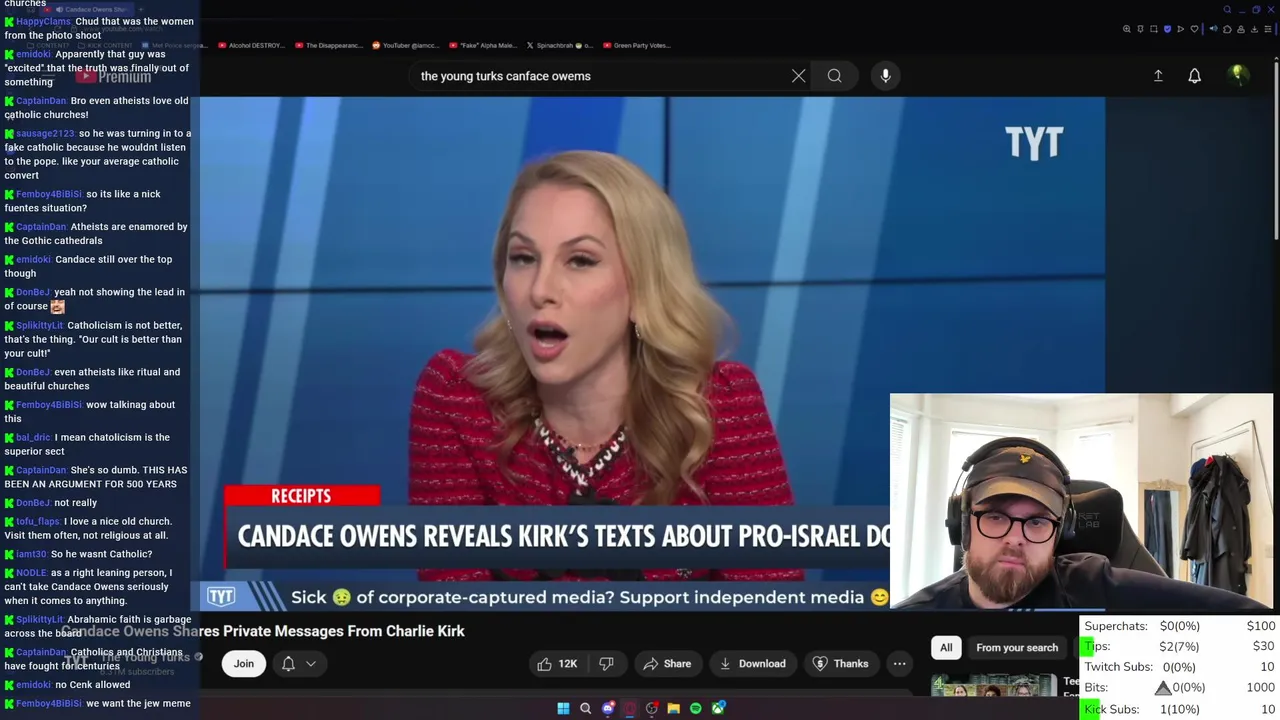Screen dimensions: 1280x720
Task: Open The Disappearanc bookmark
Action: (x=329, y=45)
